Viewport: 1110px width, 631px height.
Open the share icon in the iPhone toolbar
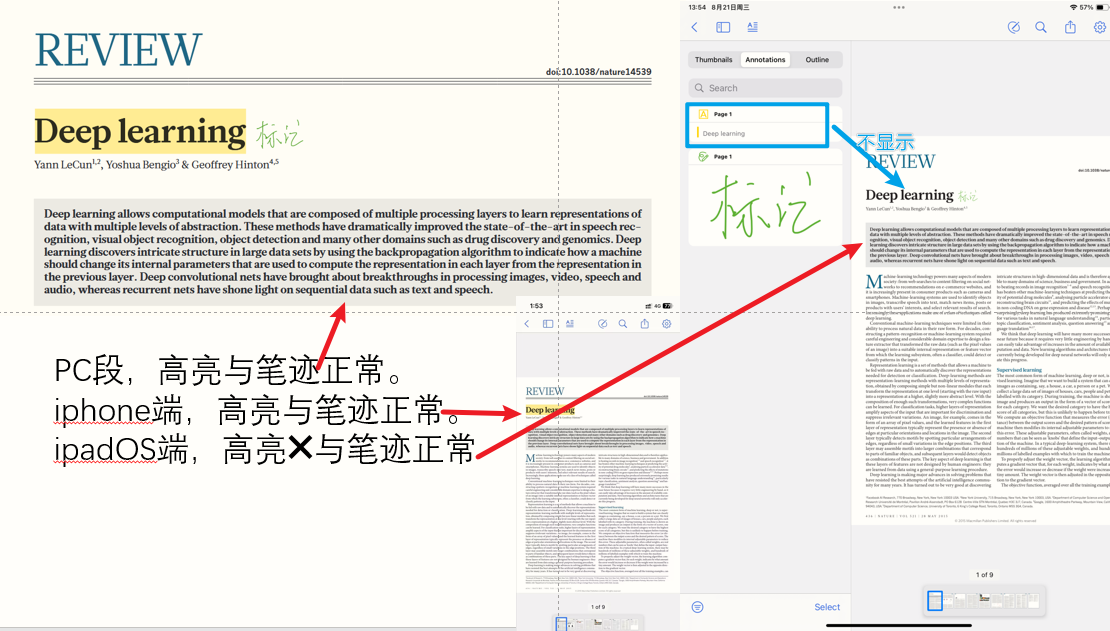click(x=645, y=324)
